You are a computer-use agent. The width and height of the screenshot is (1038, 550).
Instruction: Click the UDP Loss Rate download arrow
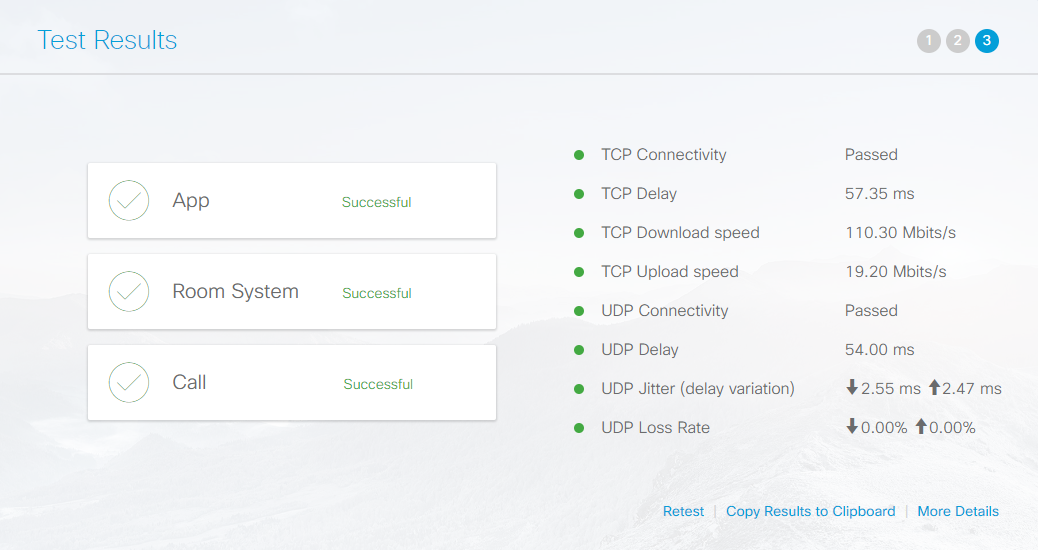[x=852, y=427]
